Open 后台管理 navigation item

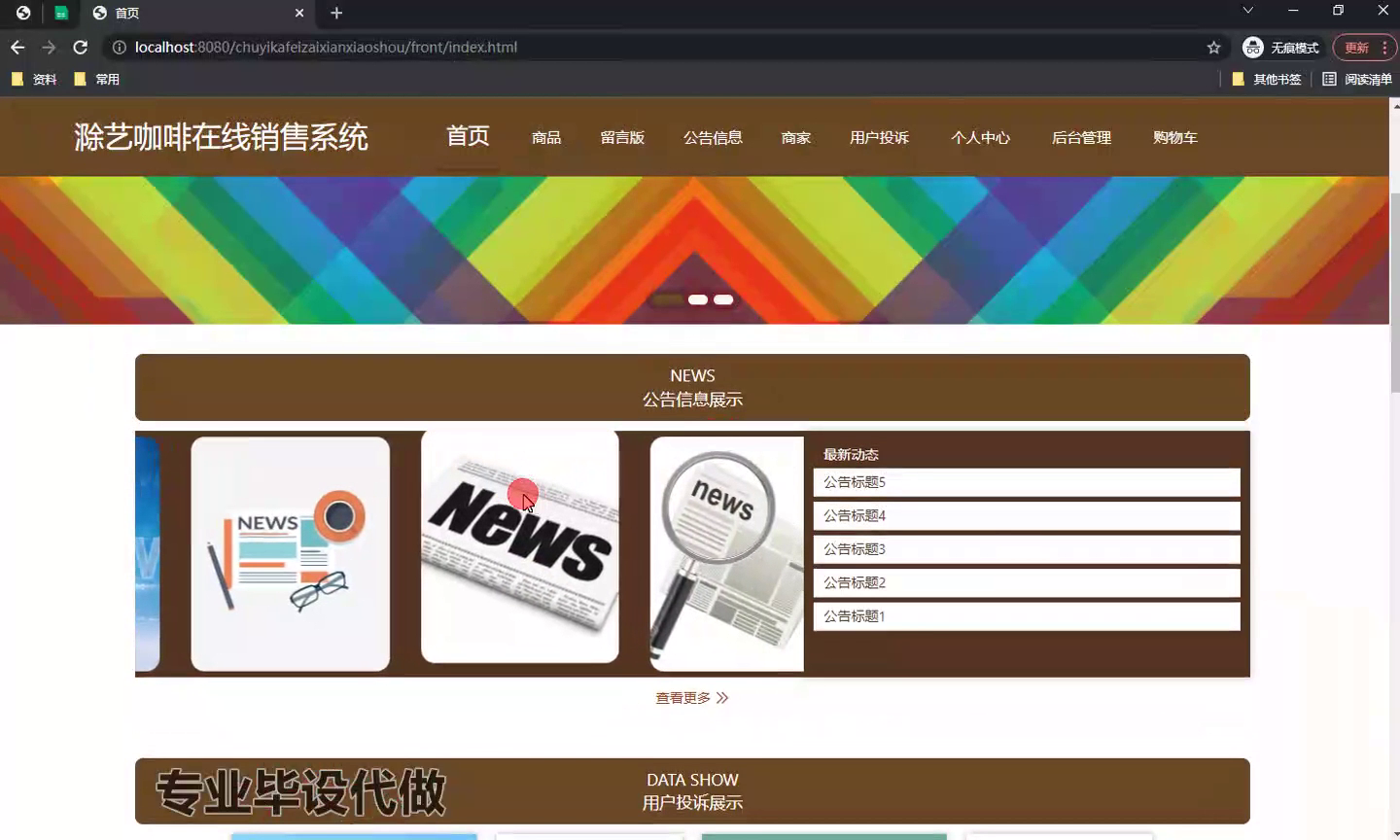tap(1081, 137)
